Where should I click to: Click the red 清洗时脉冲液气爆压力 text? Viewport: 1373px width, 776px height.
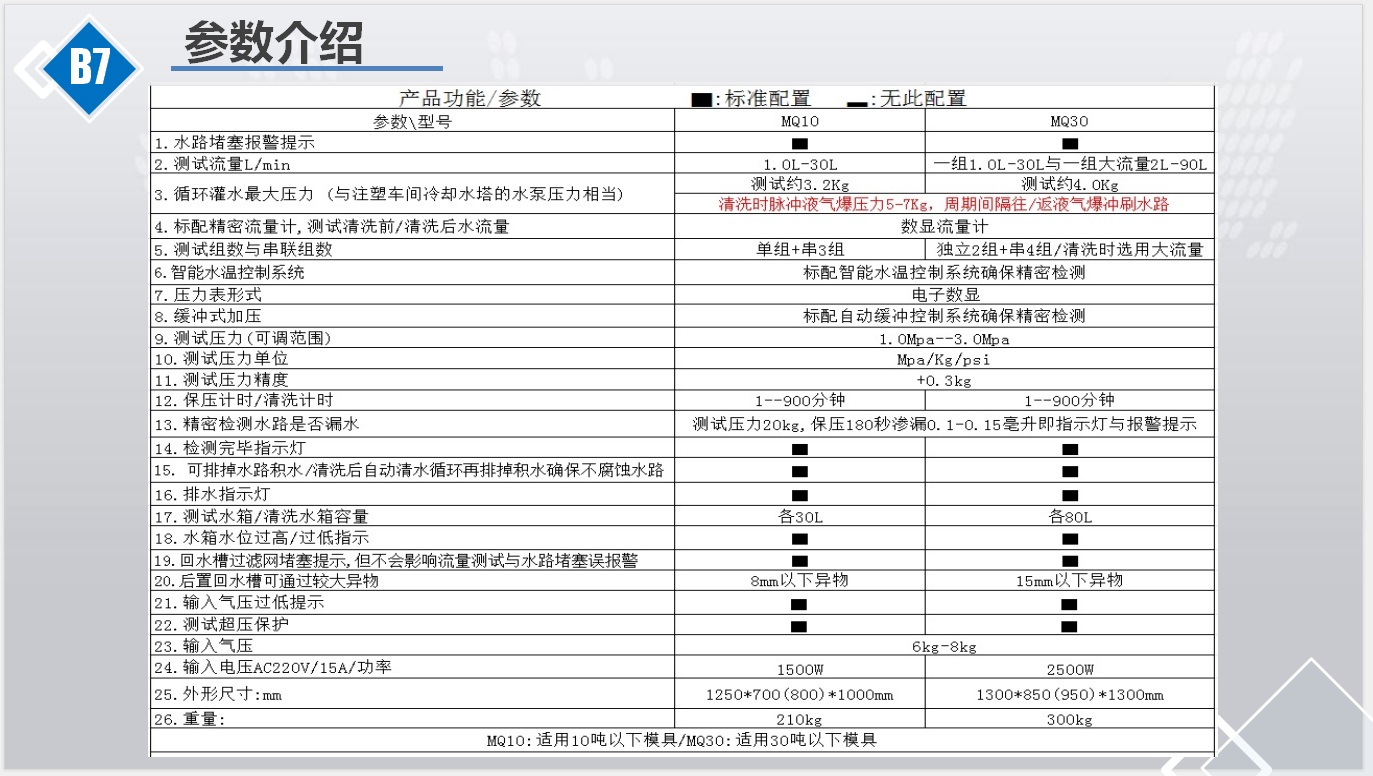(x=943, y=204)
